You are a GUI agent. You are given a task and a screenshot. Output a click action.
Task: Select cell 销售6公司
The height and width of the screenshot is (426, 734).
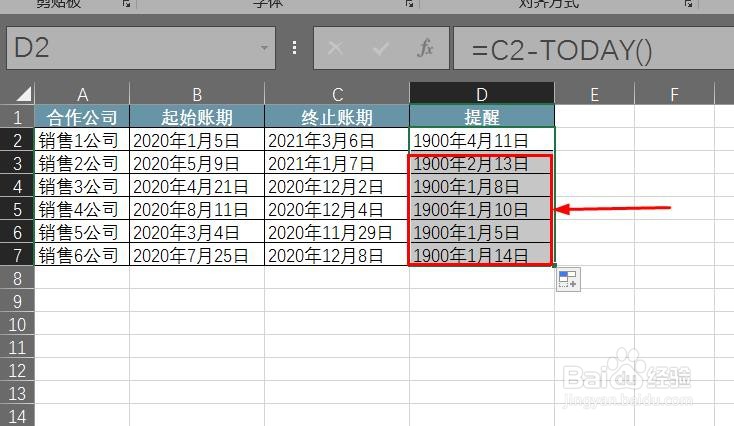tap(82, 254)
